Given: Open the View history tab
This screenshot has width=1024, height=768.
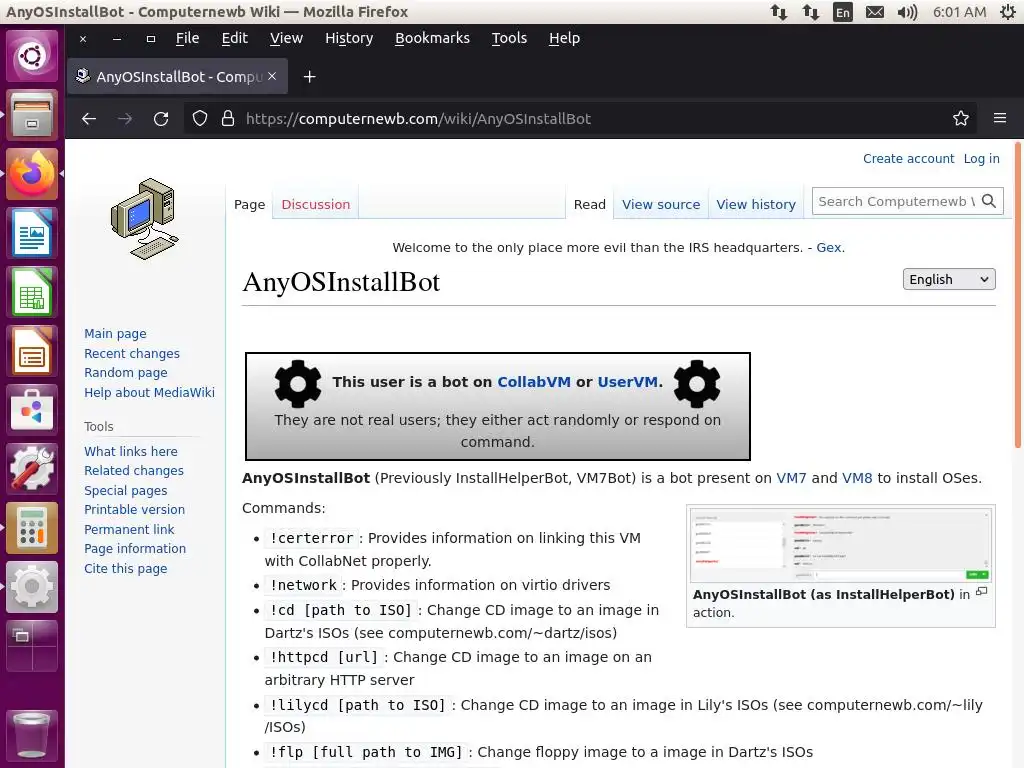Looking at the screenshot, I should pos(756,204).
